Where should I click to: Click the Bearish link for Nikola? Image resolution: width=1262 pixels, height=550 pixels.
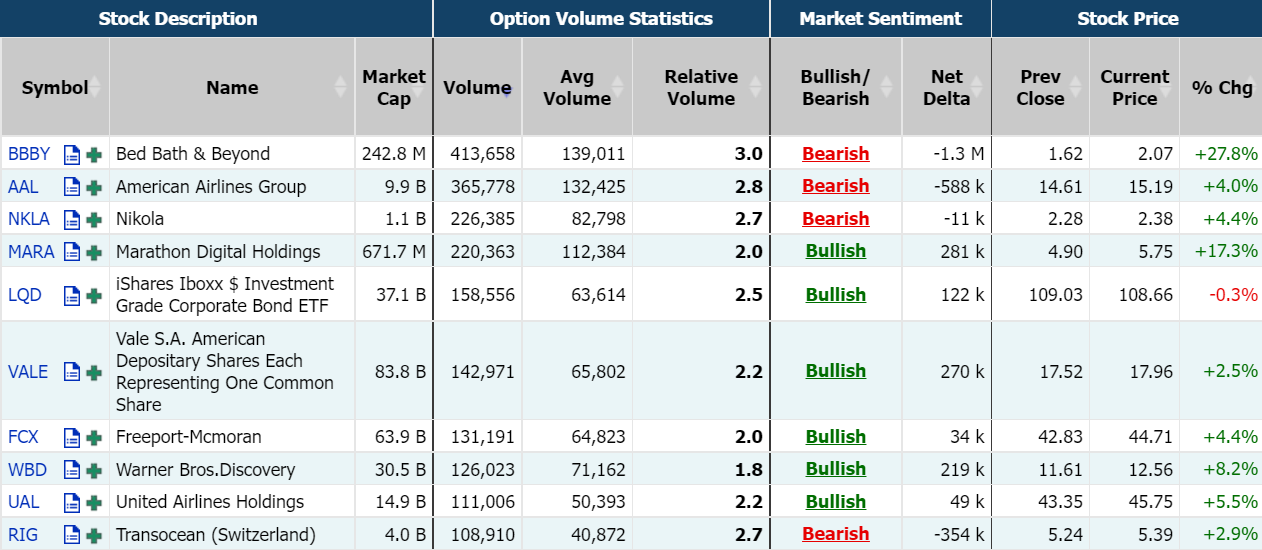835,219
